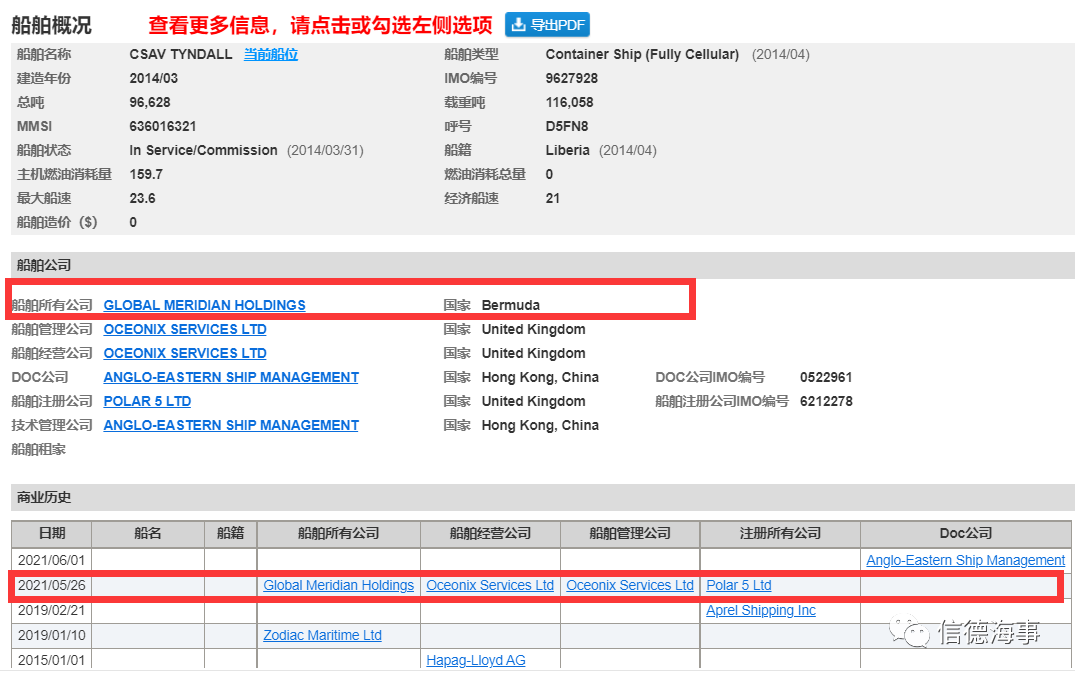Select In Service/Commission status text
Screen dimensions: 1075x679
(x=204, y=150)
